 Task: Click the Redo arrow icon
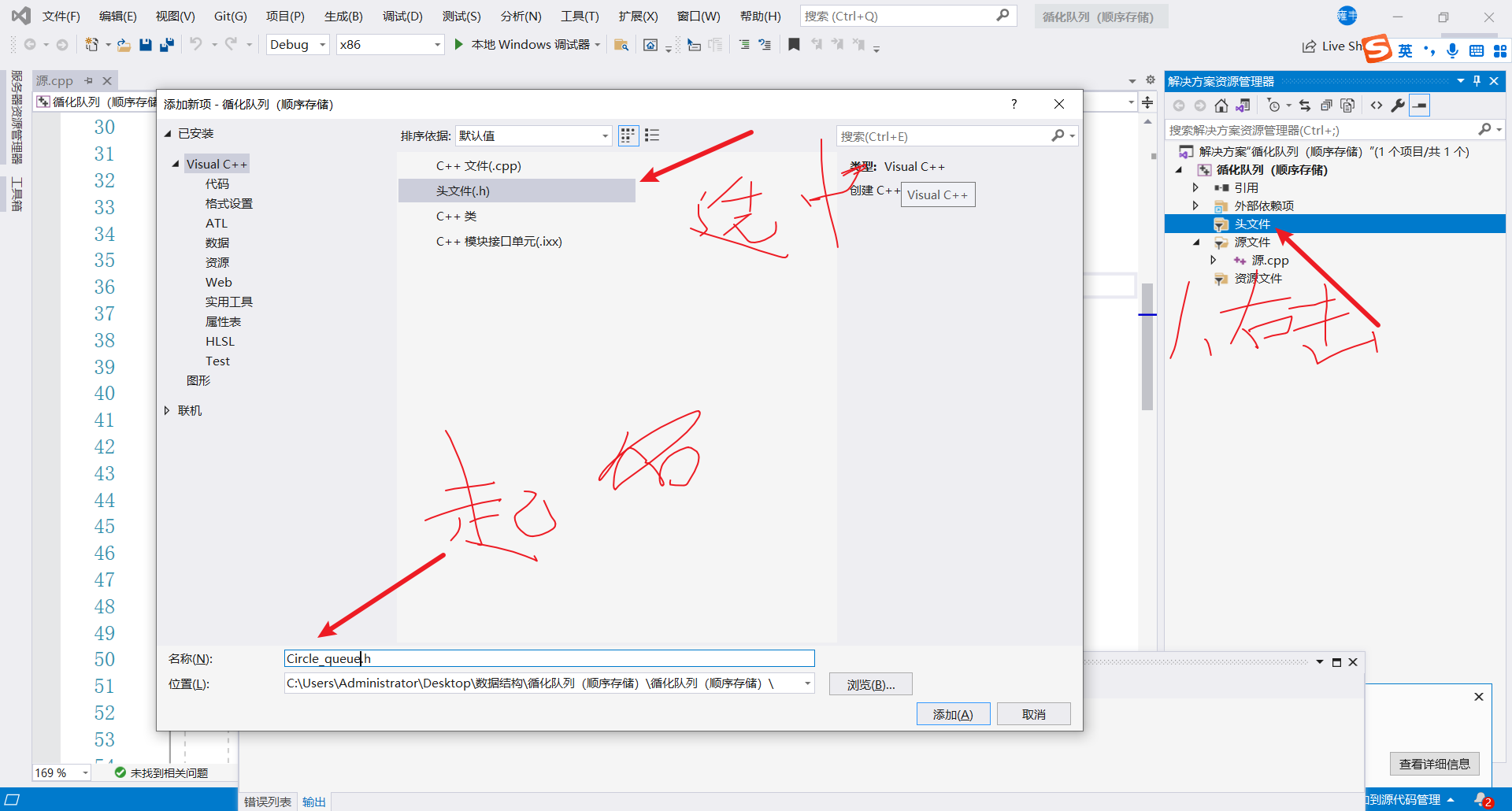(x=231, y=44)
